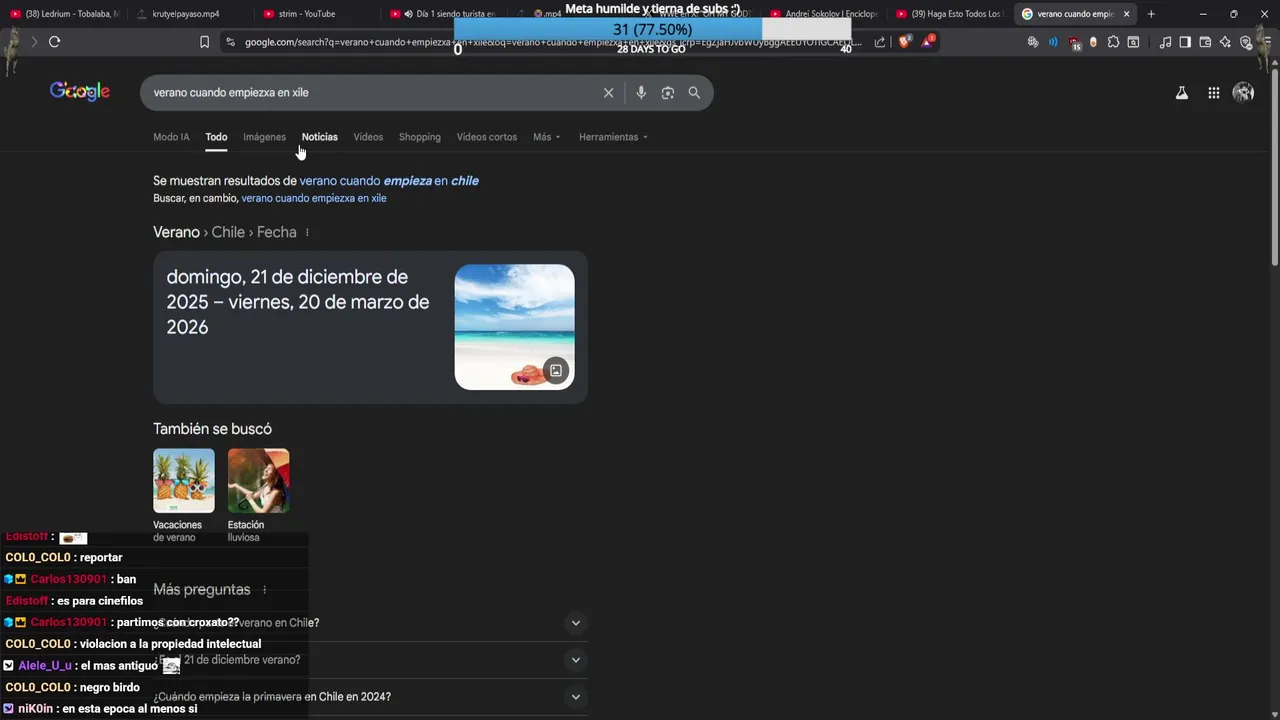Bookmark this page with the bookmark icon
Screen dimensions: 1280x720
pyautogui.click(x=204, y=42)
